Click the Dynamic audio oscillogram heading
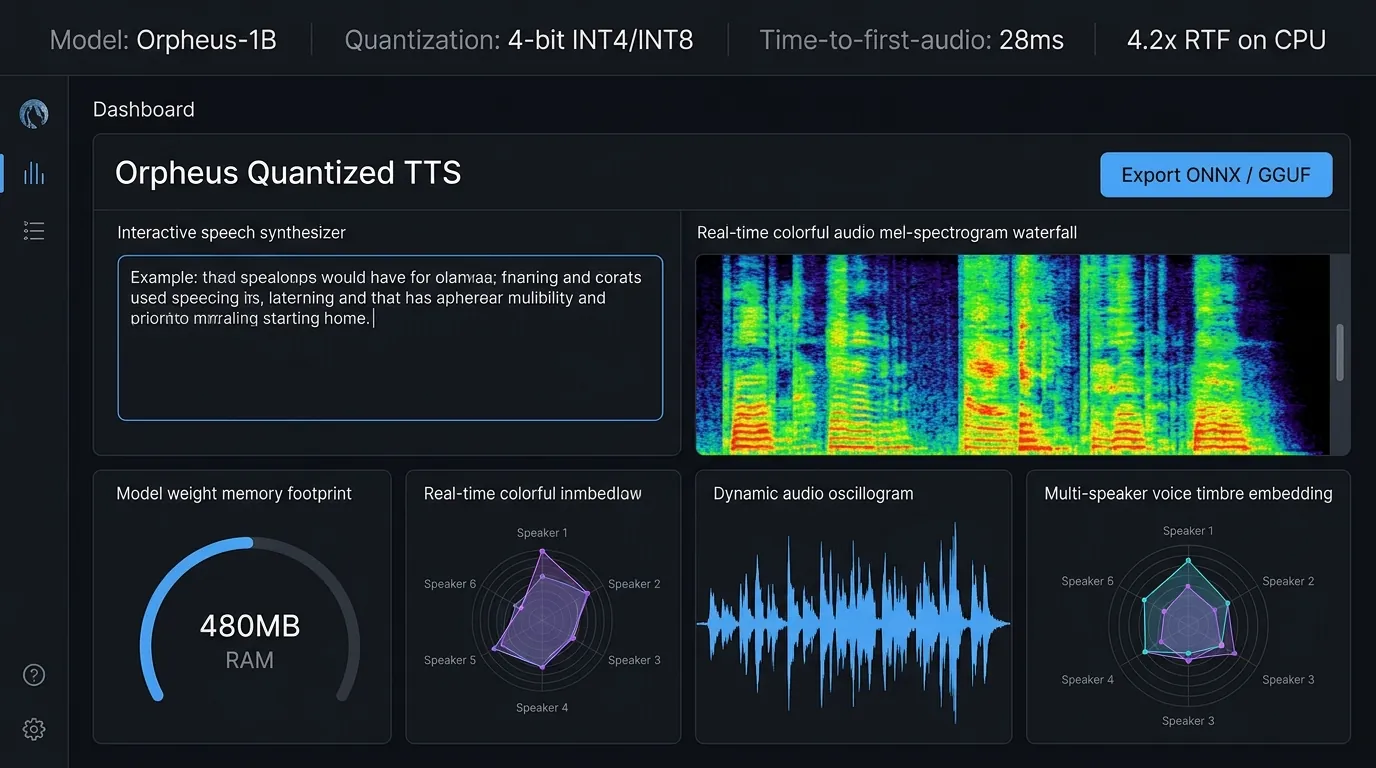Image resolution: width=1376 pixels, height=768 pixels. [813, 493]
